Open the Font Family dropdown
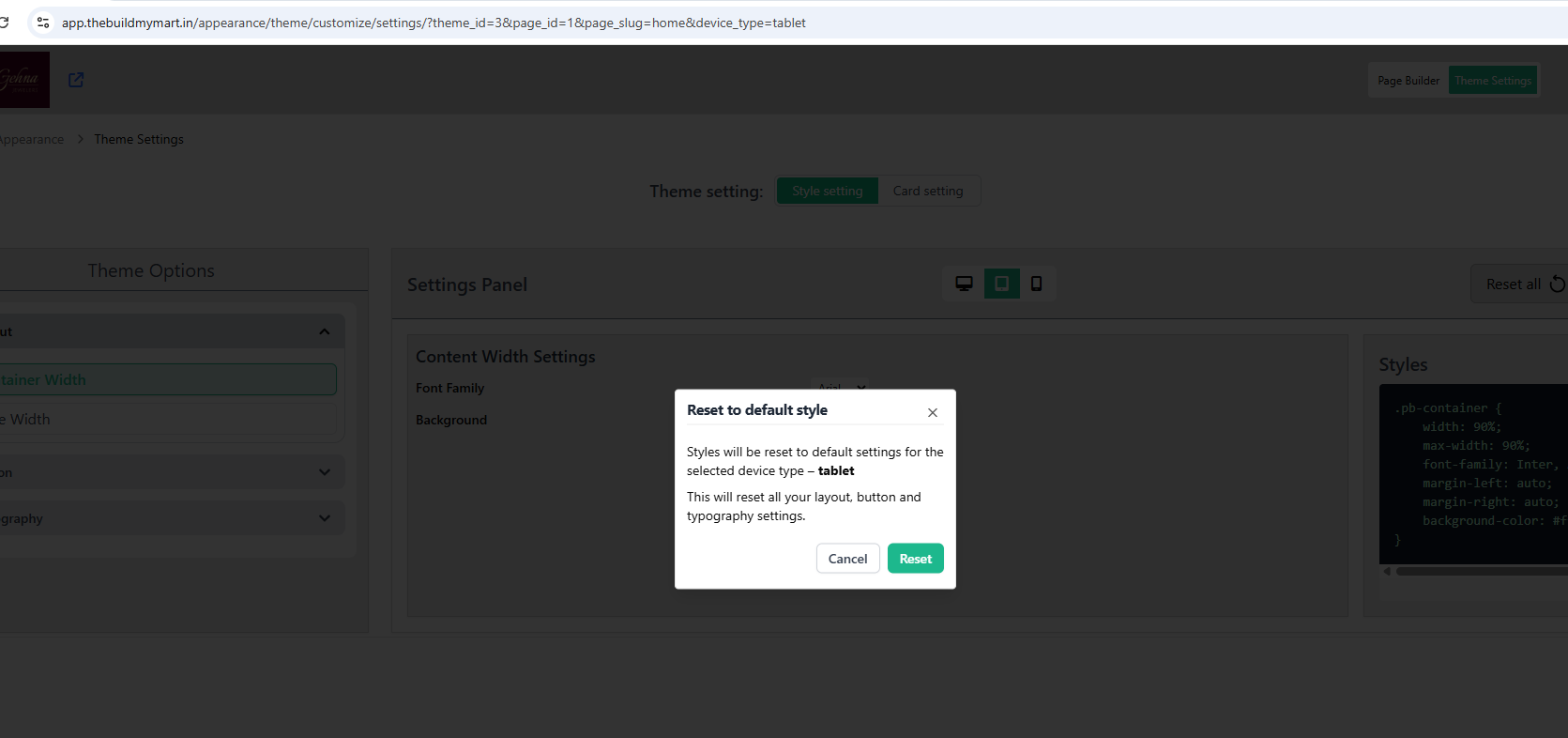 tap(842, 387)
